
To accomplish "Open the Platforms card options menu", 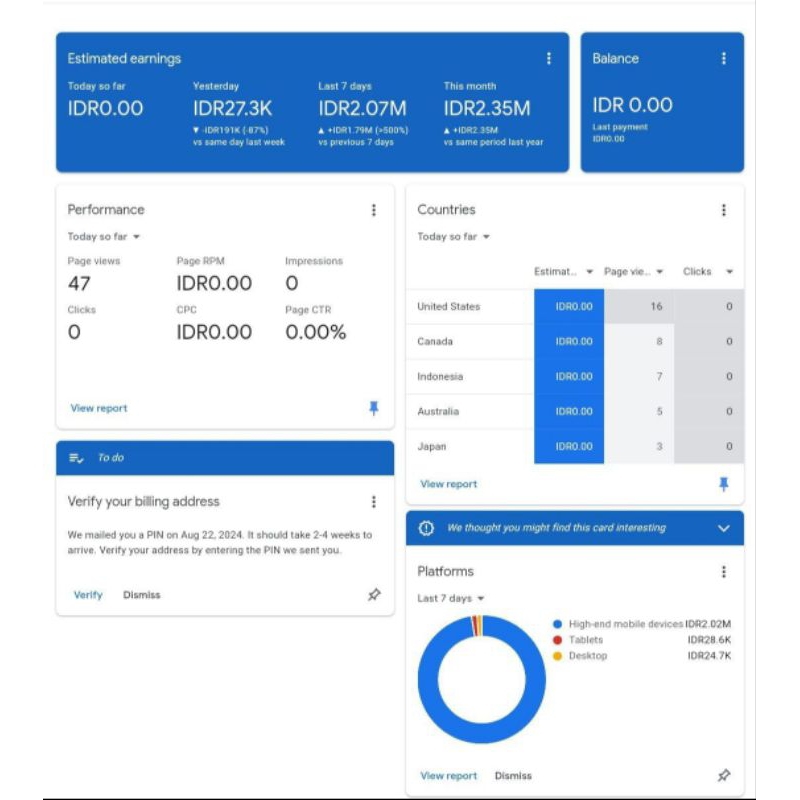I will (x=725, y=571).
